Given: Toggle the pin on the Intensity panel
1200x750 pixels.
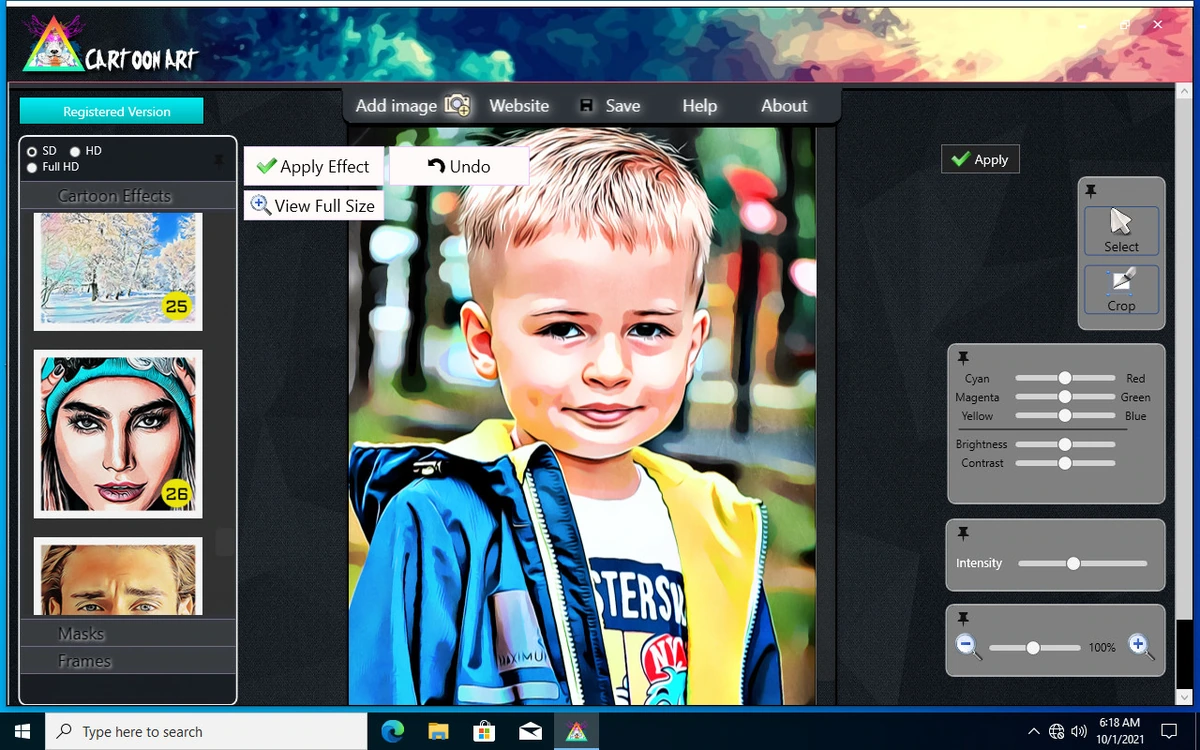Looking at the screenshot, I should 963,533.
